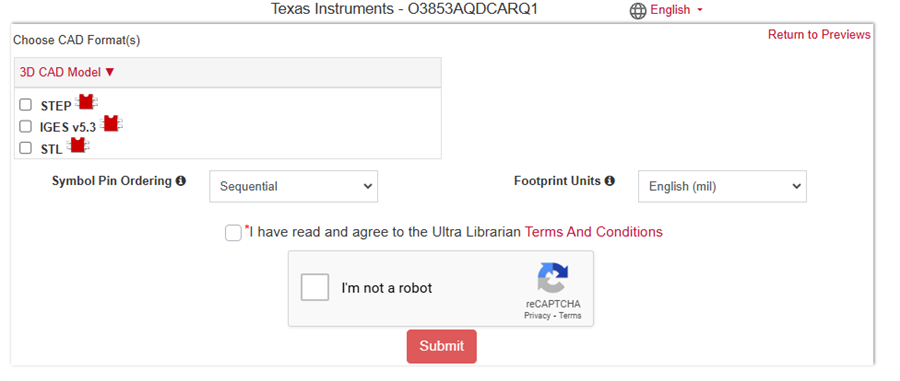
Task: Open the English language menu
Action: [x=676, y=10]
